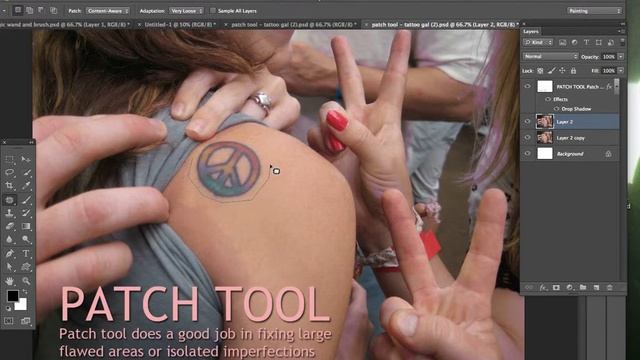Hide the Background layer
640x360 pixels.
pyautogui.click(x=527, y=153)
